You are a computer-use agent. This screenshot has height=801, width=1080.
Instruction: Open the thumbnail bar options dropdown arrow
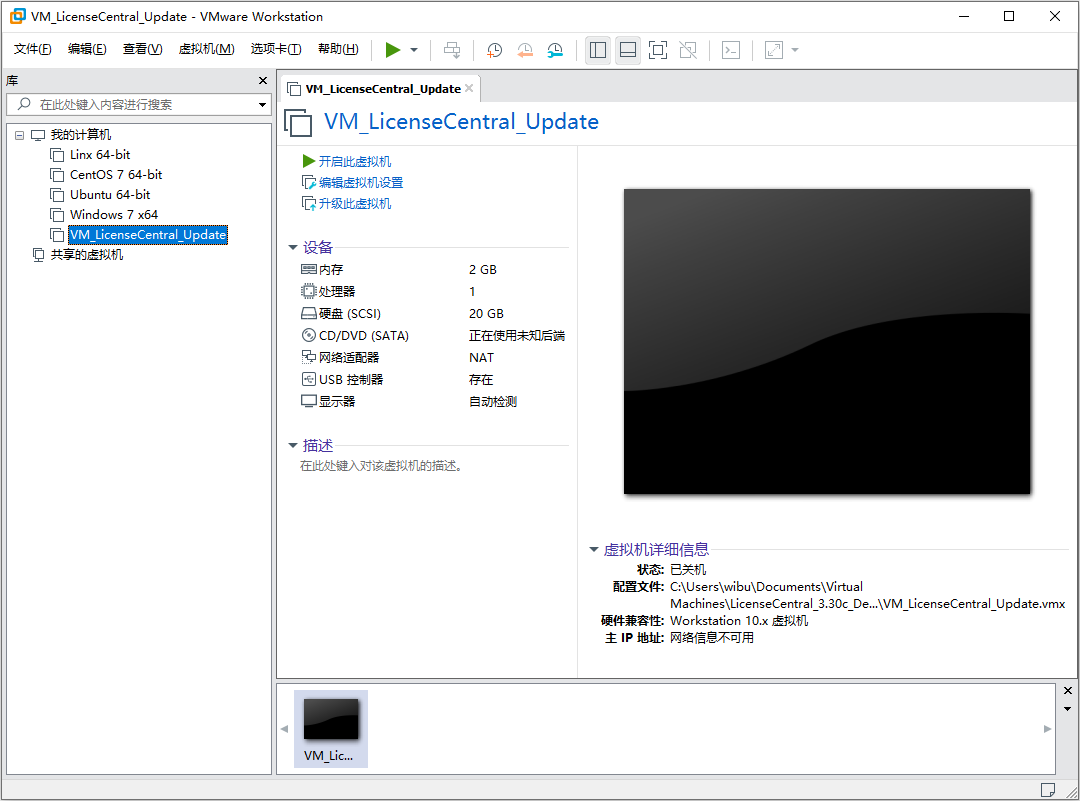click(x=1068, y=709)
